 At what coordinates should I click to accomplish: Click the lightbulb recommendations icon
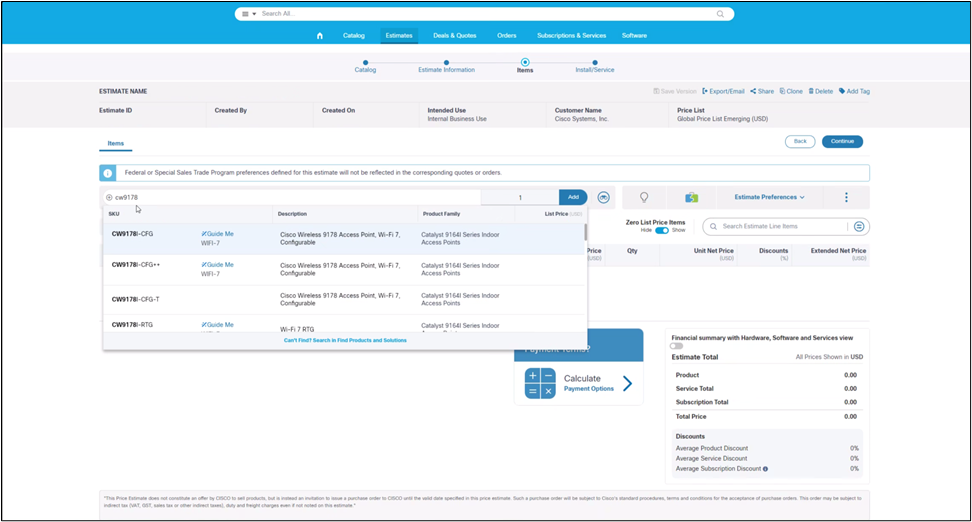(x=644, y=197)
